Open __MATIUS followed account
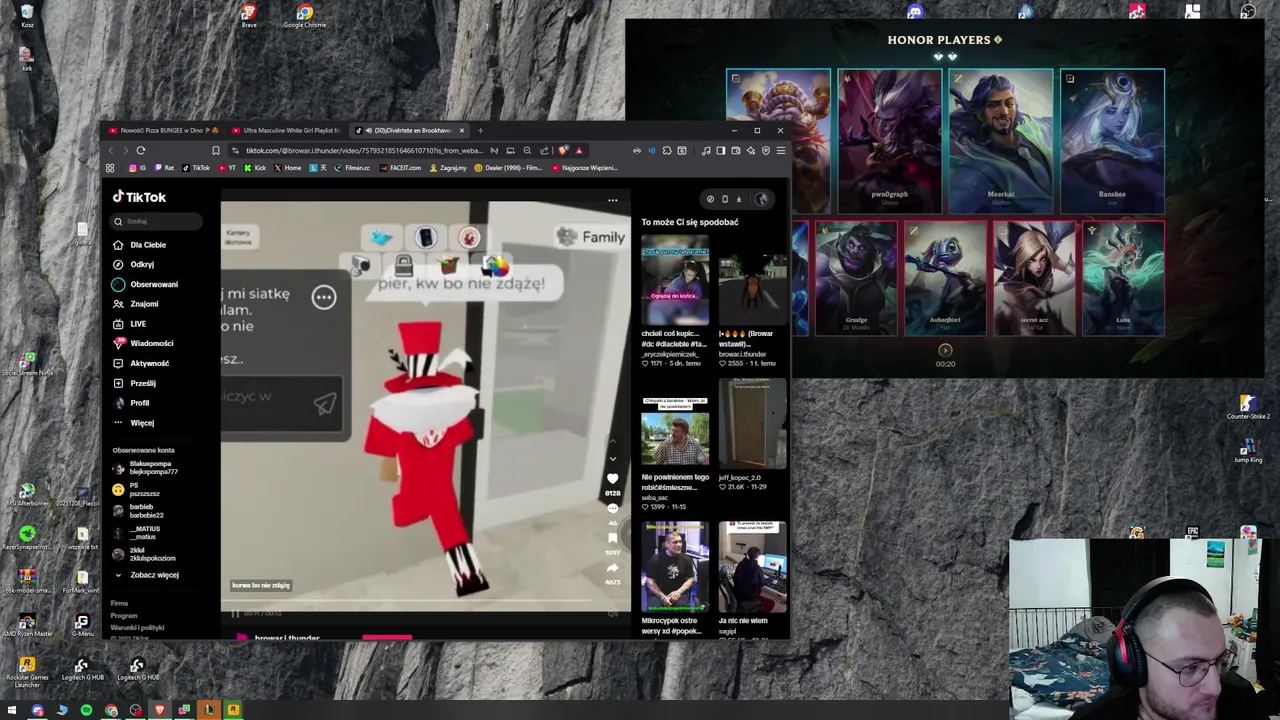 point(138,532)
